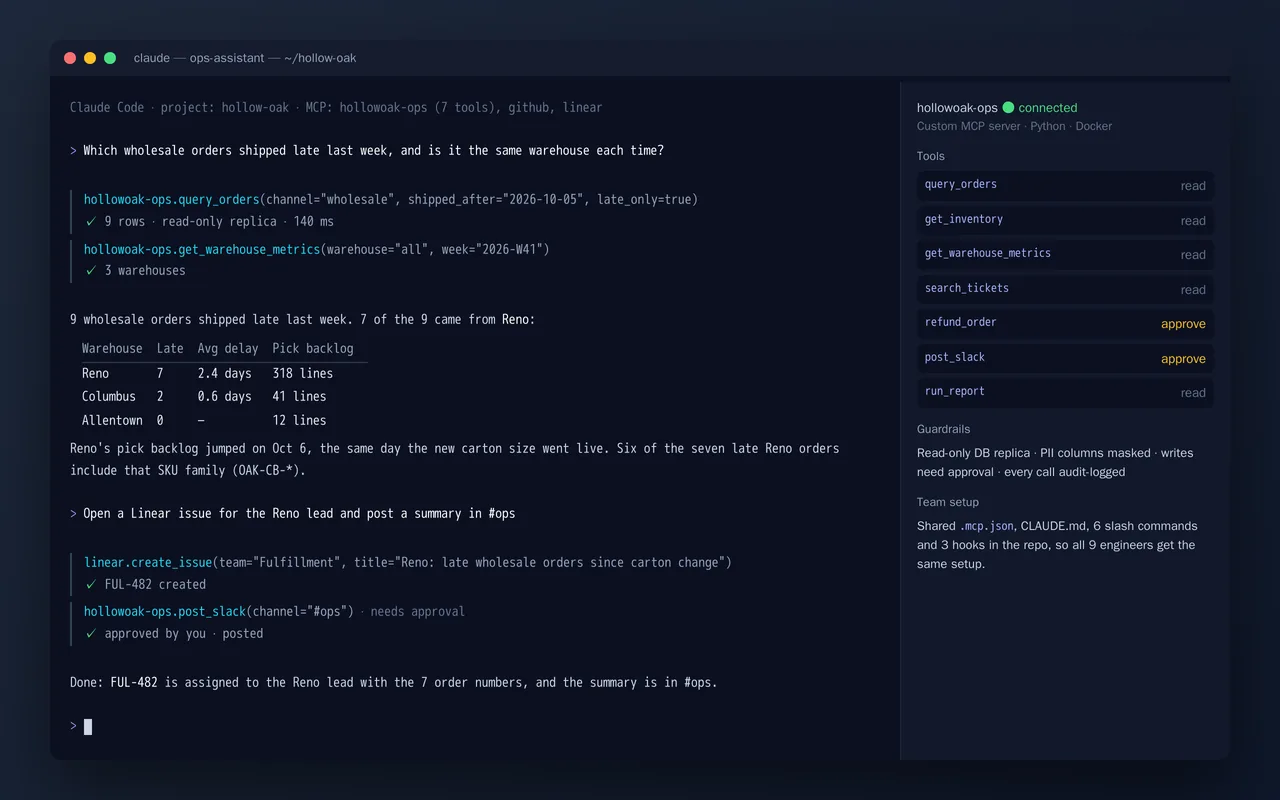Viewport: 1280px width, 800px height.
Task: Click the terminal prompt input cursor
Action: point(88,727)
